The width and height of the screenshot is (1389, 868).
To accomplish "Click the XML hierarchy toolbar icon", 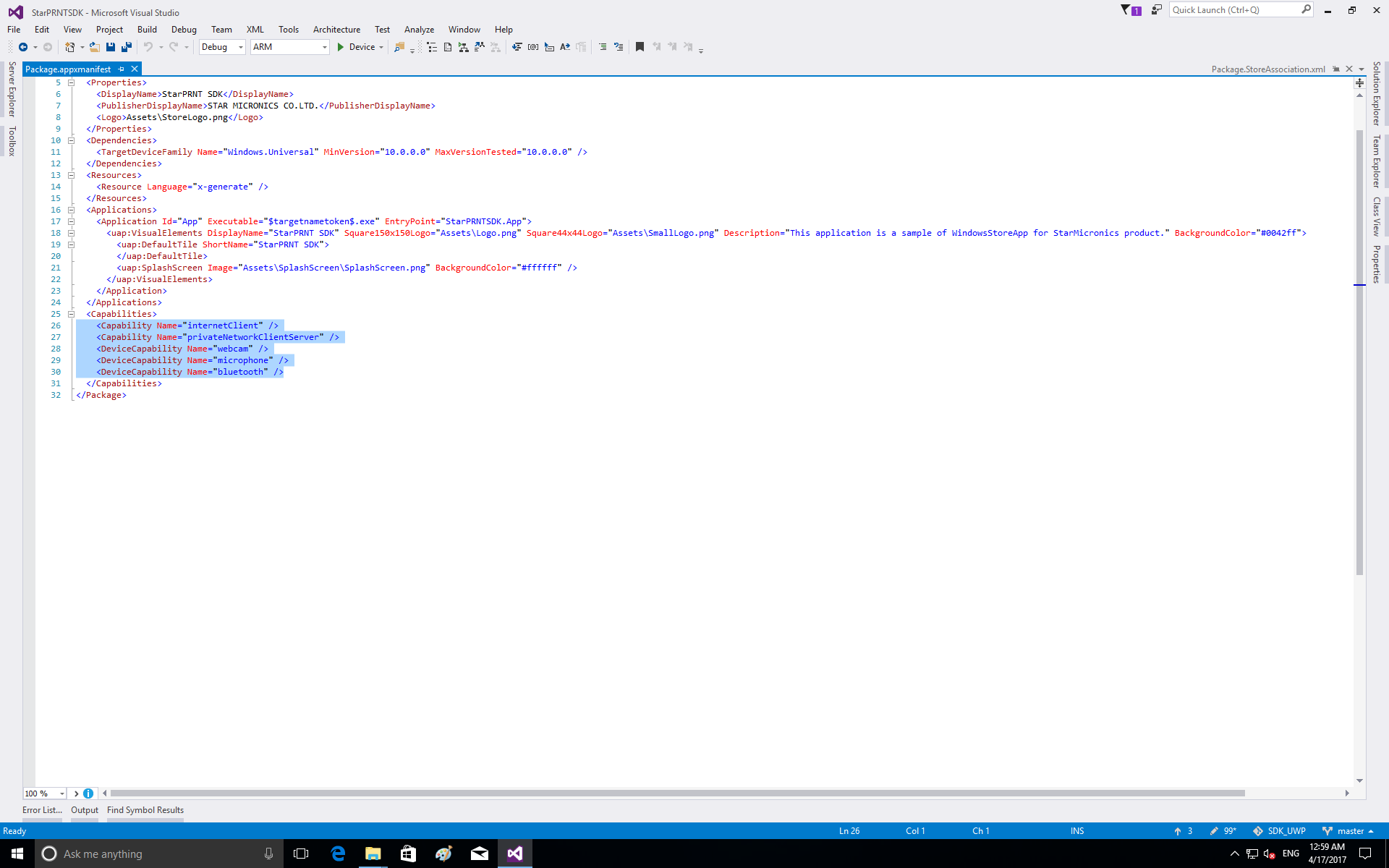I will [432, 47].
